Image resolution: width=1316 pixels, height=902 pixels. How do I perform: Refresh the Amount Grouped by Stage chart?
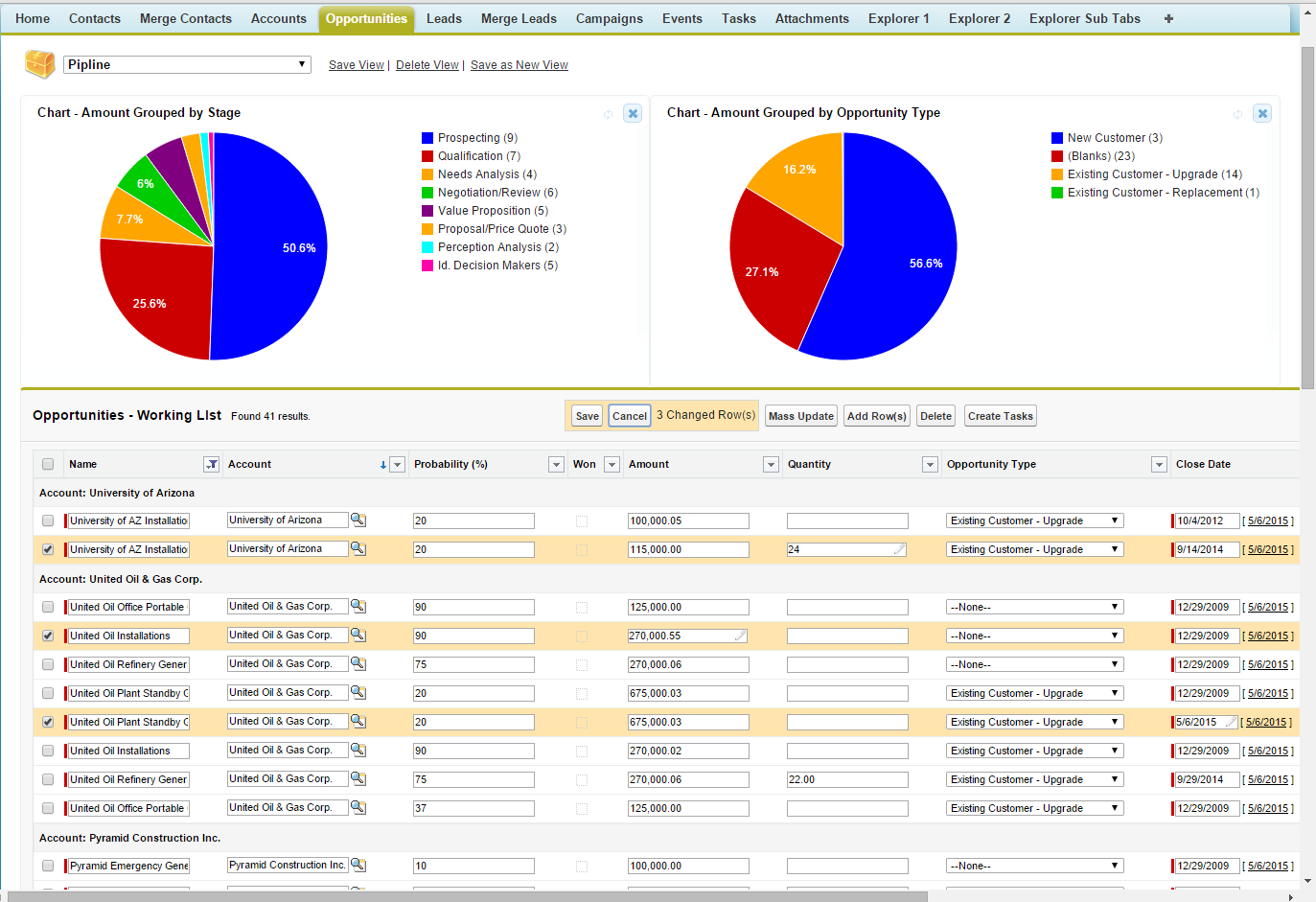pyautogui.click(x=609, y=113)
